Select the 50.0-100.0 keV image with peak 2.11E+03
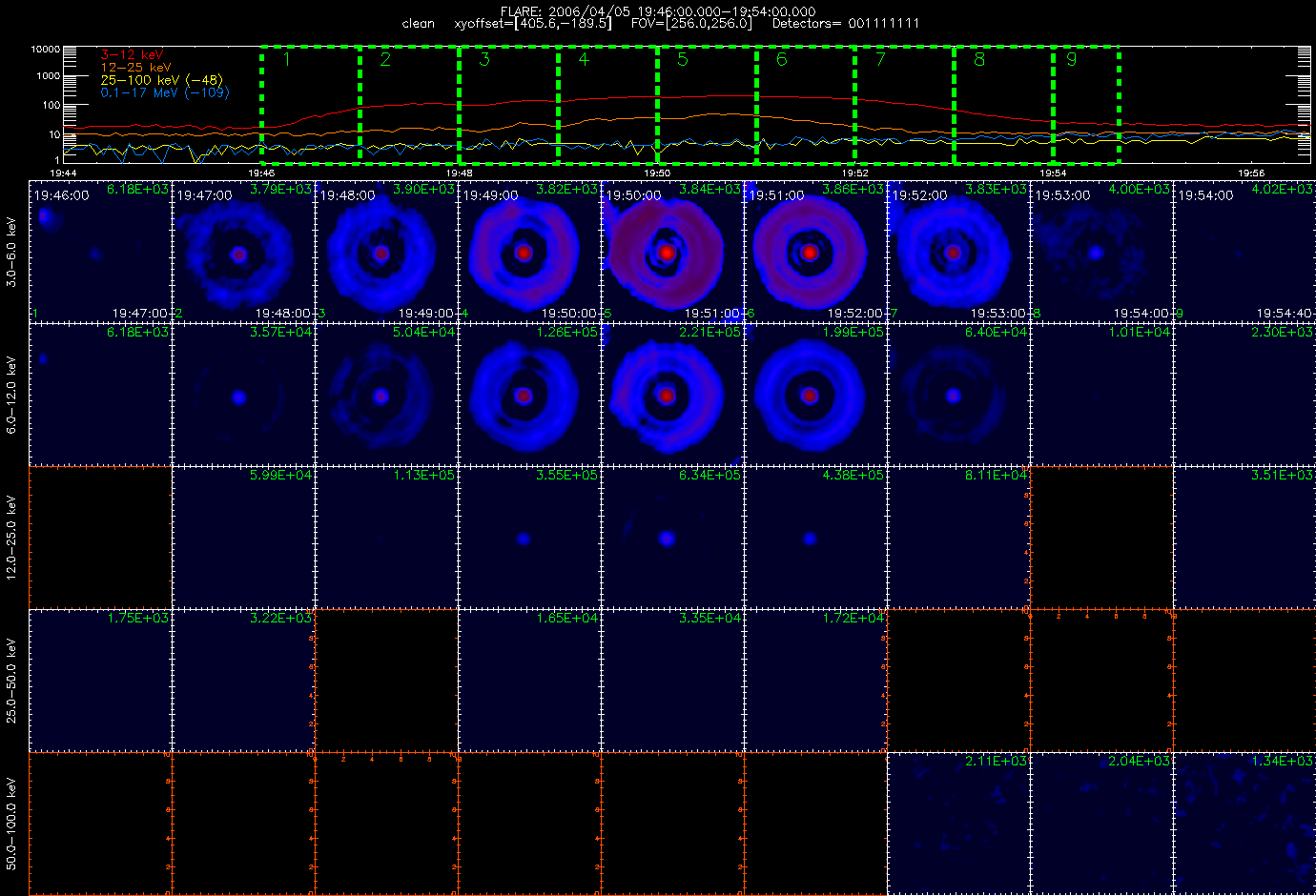The image size is (1316, 896). [x=958, y=824]
